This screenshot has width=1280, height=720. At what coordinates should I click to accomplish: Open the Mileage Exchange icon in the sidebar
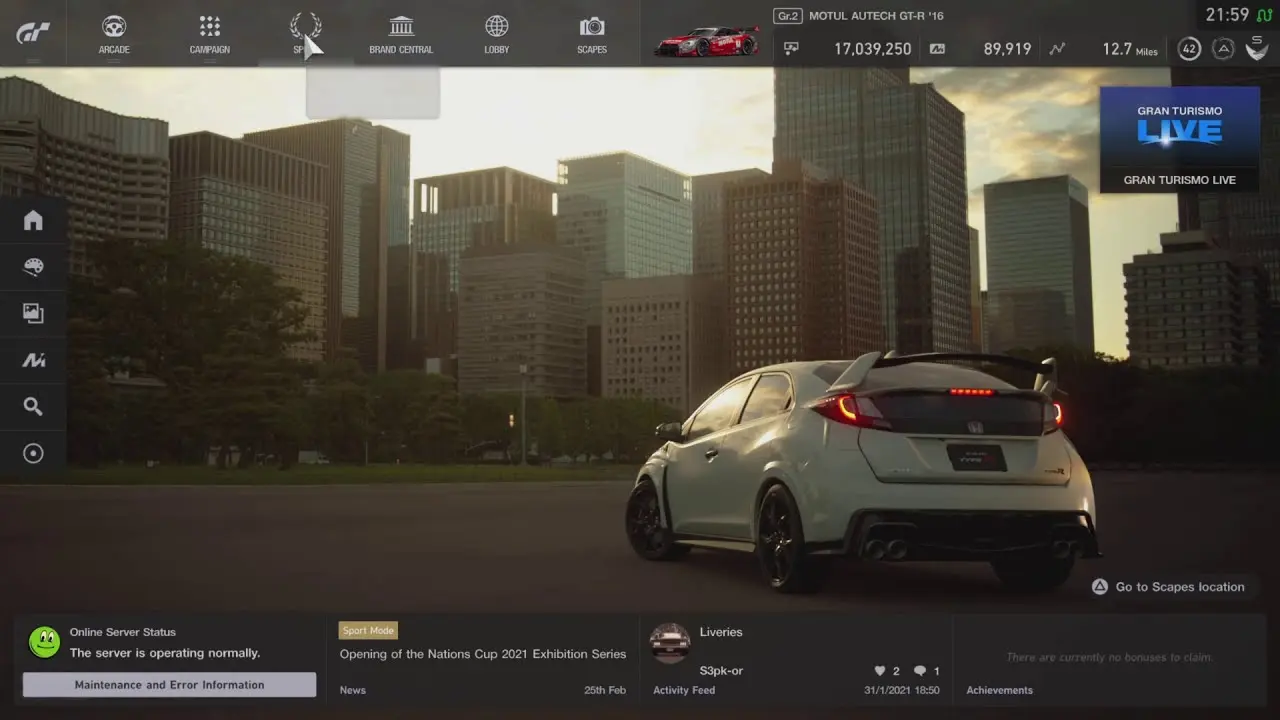(33, 360)
